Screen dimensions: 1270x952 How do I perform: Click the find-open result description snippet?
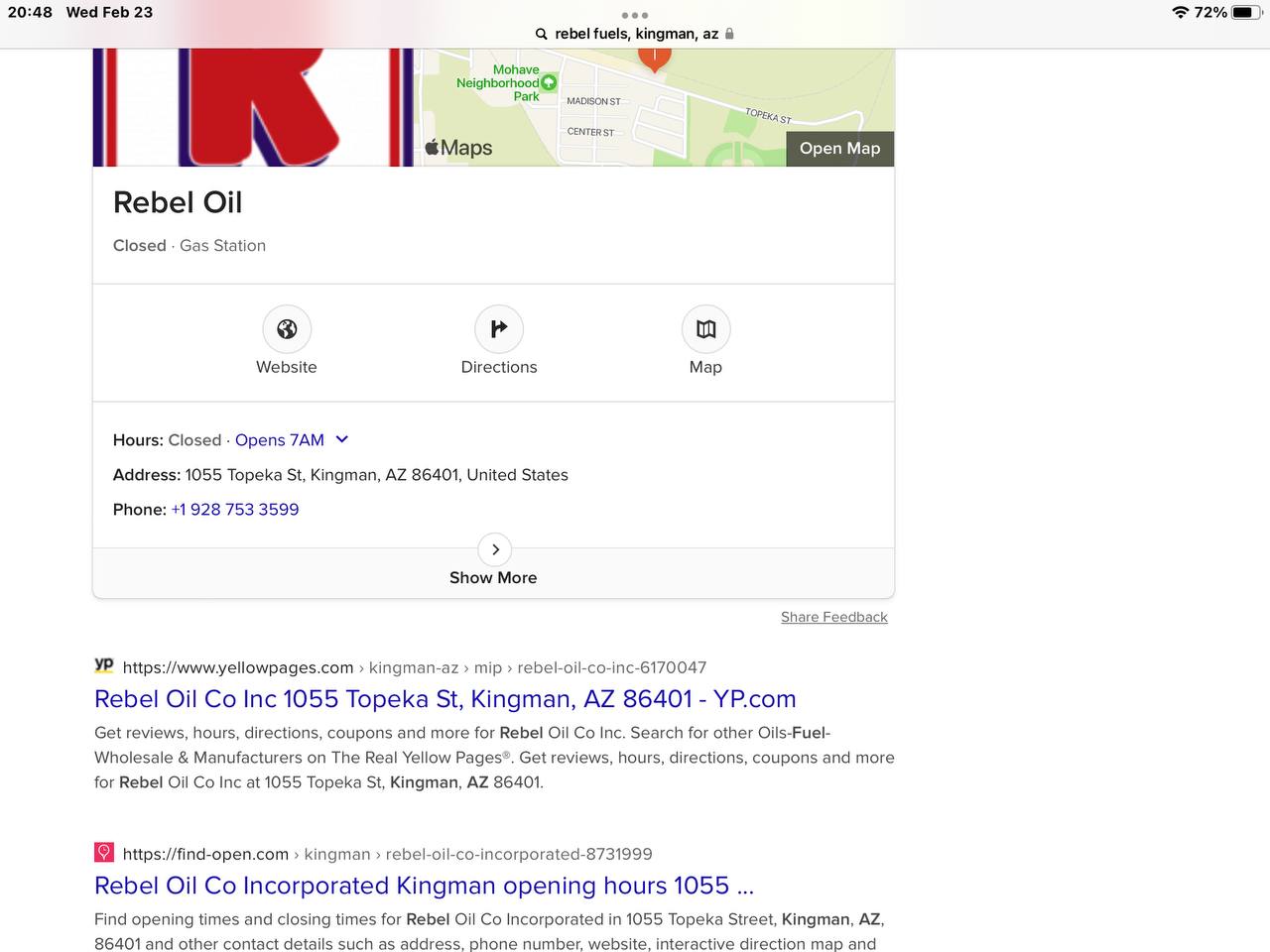click(489, 930)
